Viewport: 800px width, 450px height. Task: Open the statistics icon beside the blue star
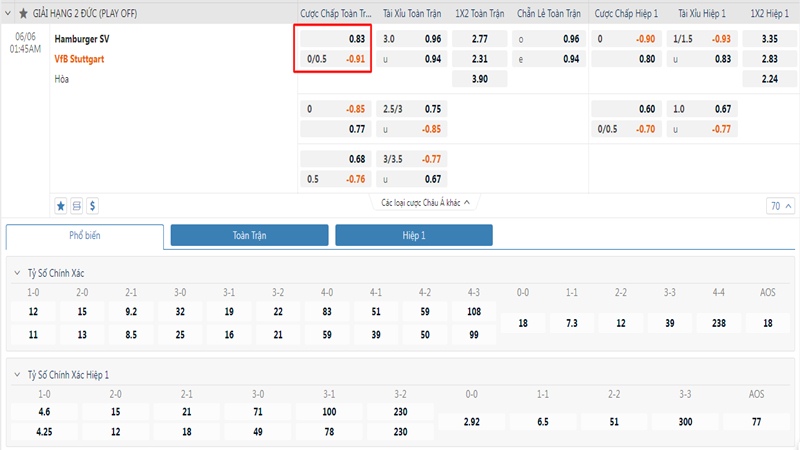coord(77,206)
